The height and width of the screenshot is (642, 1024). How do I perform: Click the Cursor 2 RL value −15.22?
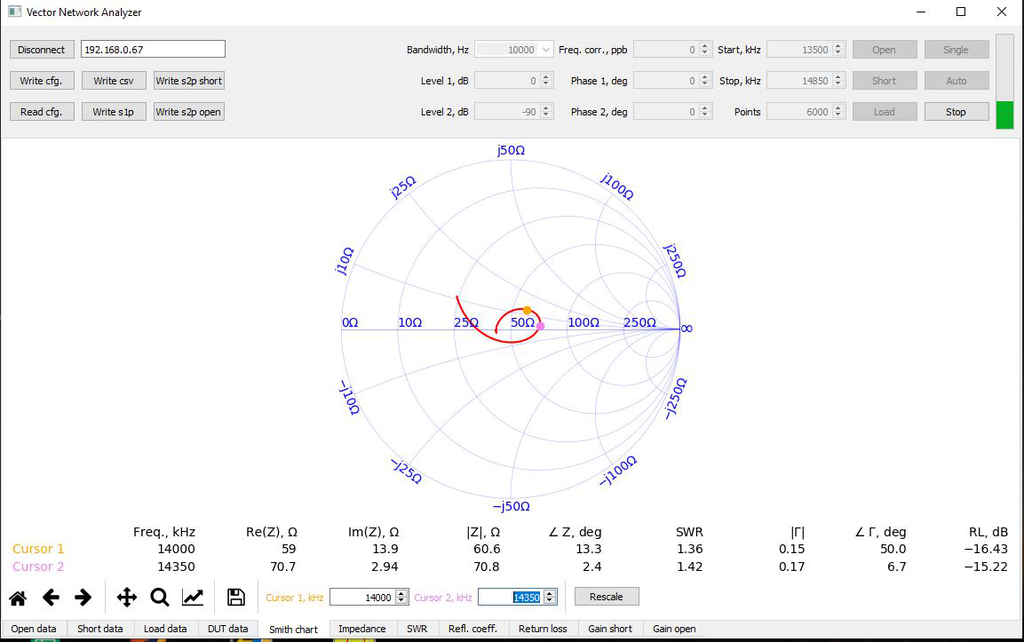pos(986,567)
